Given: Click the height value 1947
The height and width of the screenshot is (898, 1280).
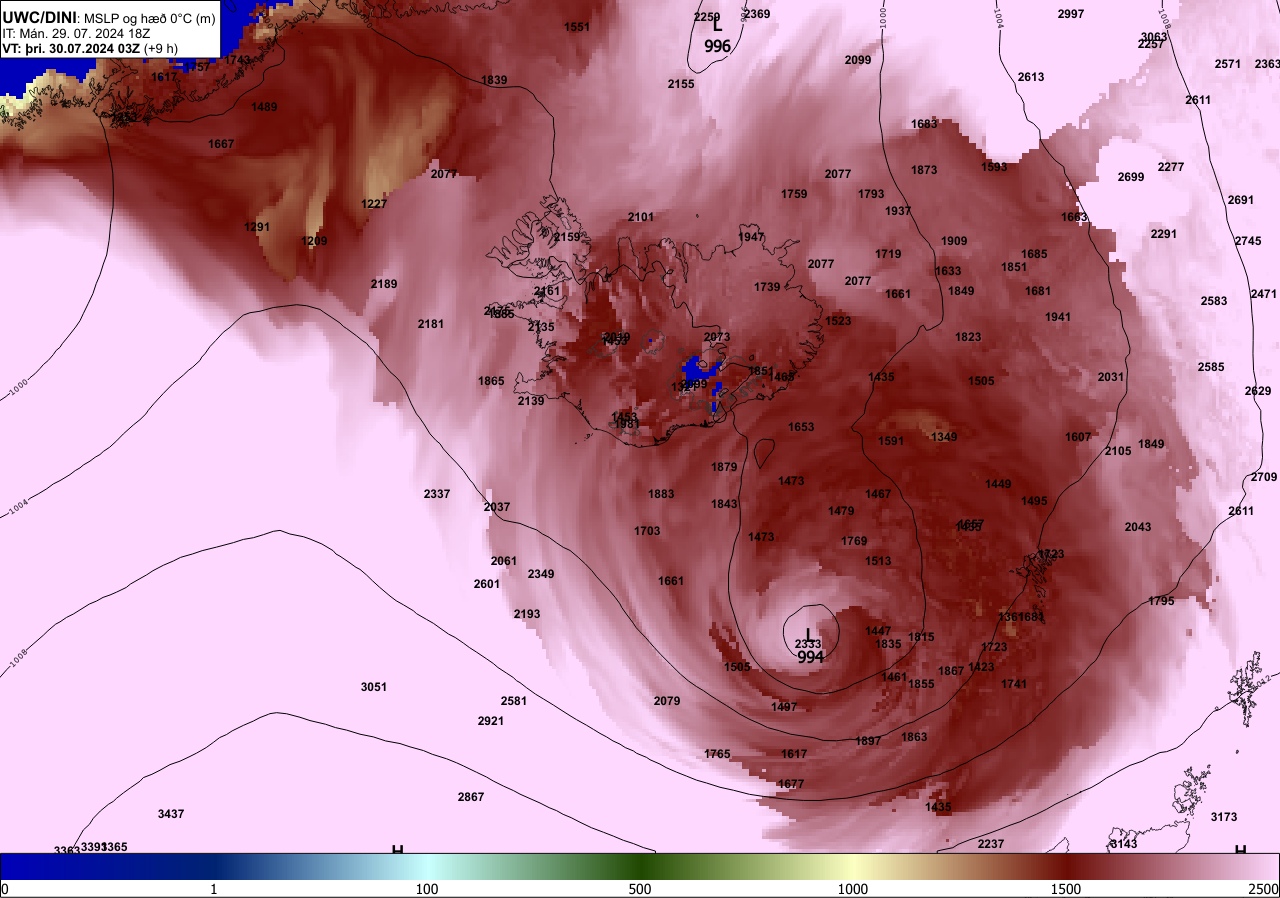Looking at the screenshot, I should click(751, 237).
